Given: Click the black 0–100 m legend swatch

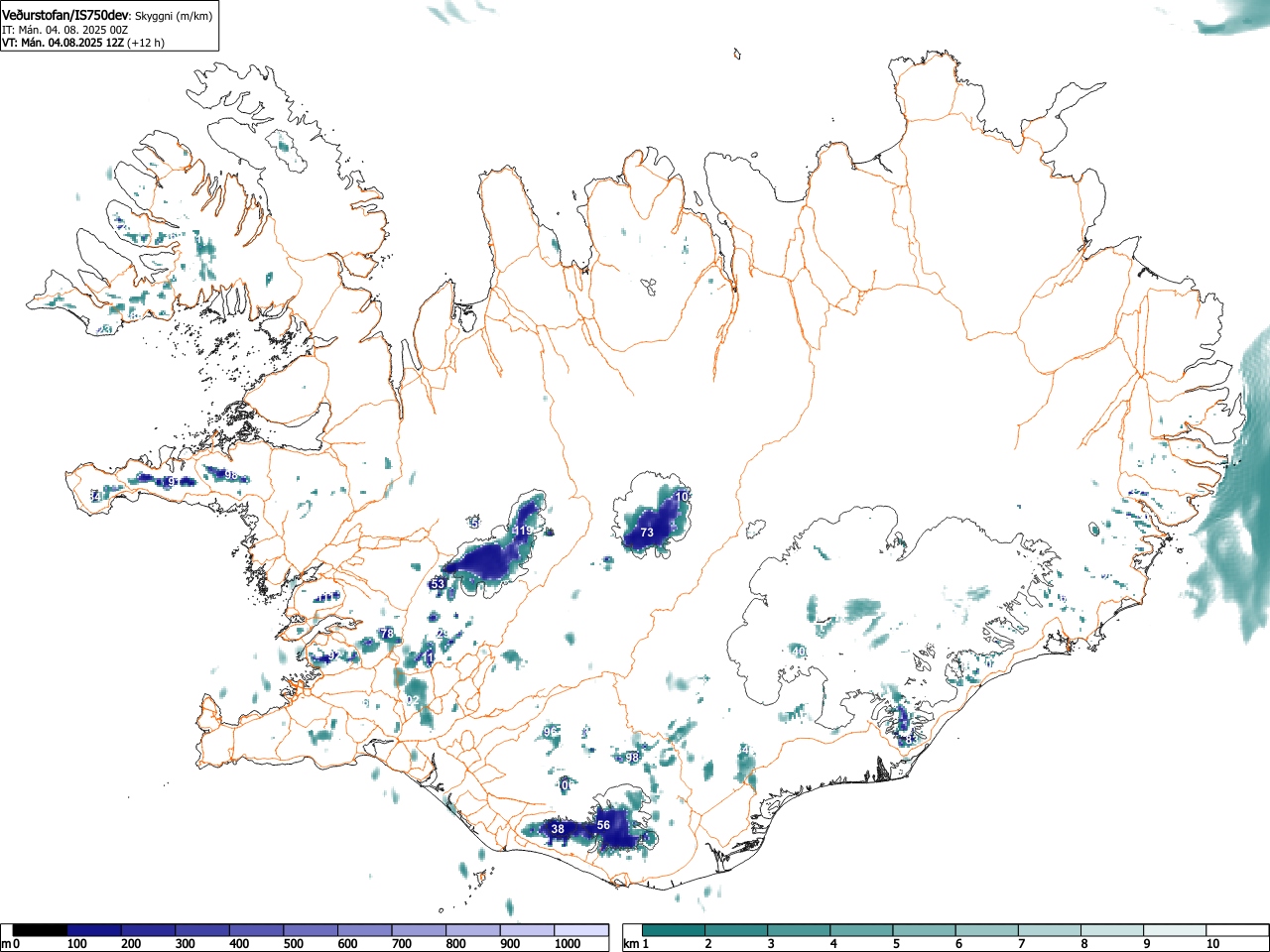Looking at the screenshot, I should point(41,930).
